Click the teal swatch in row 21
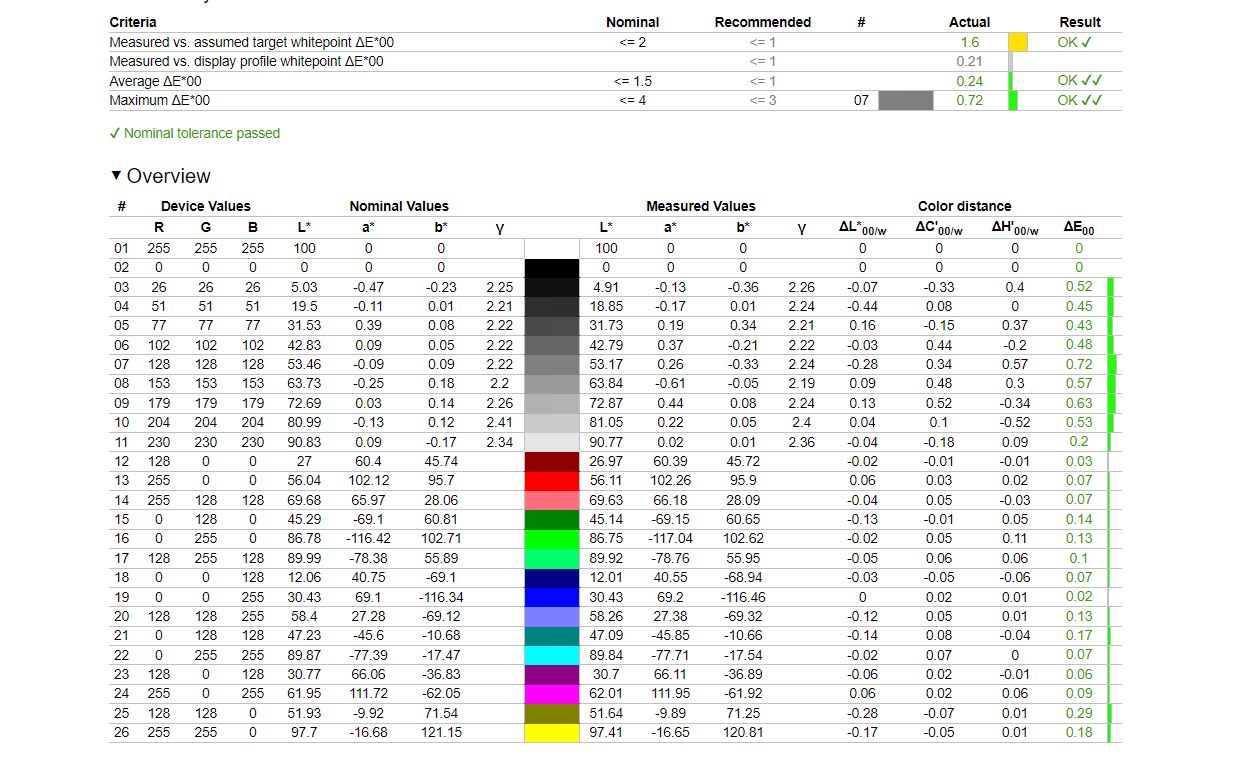 click(x=552, y=636)
